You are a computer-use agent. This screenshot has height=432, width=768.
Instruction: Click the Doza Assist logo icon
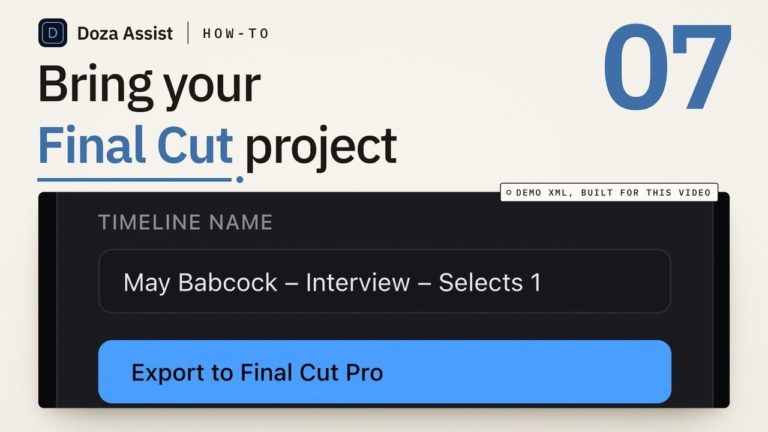pyautogui.click(x=53, y=33)
